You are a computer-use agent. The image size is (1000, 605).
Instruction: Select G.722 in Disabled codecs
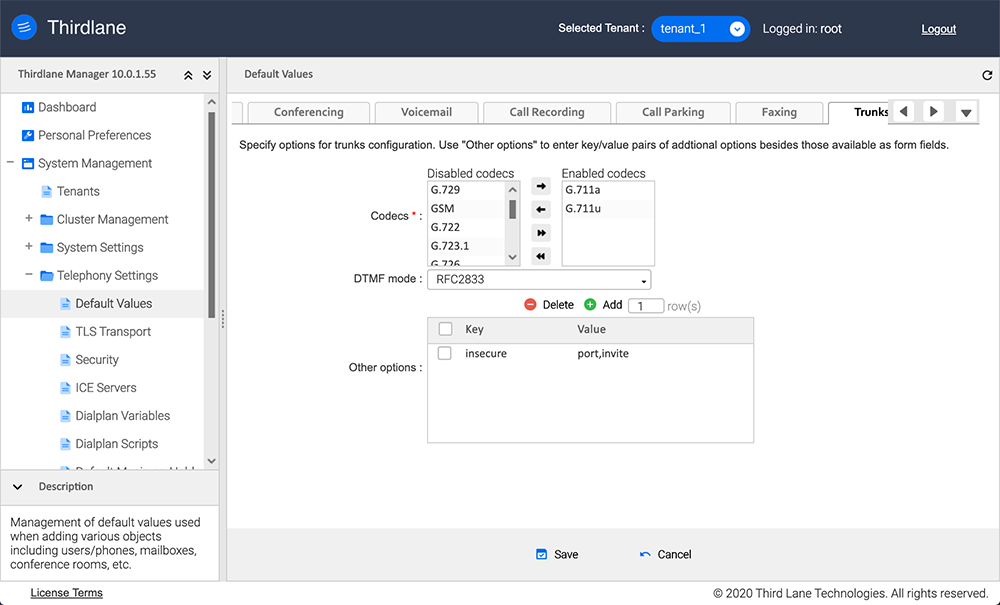pos(466,227)
